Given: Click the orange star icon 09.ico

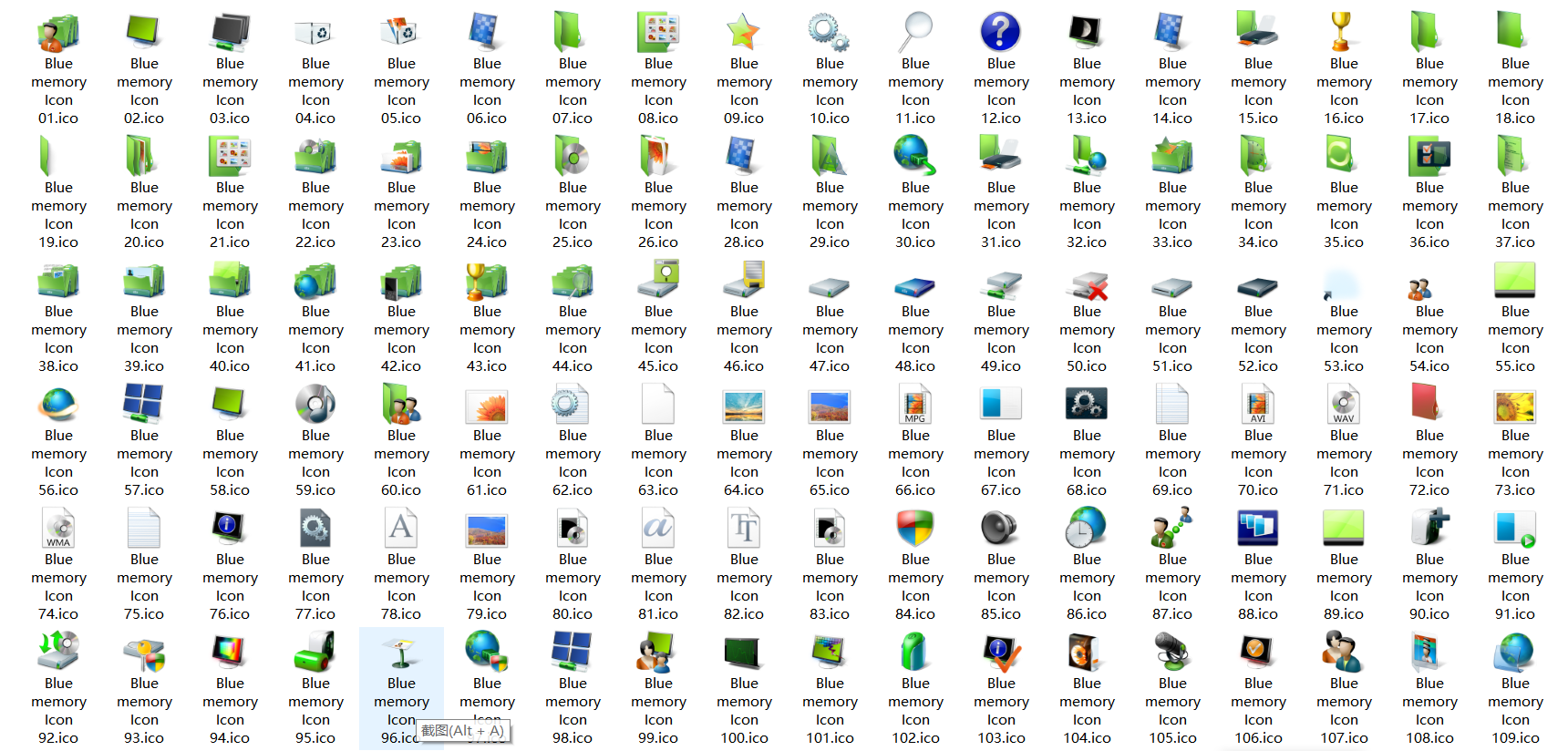Looking at the screenshot, I should [x=744, y=33].
